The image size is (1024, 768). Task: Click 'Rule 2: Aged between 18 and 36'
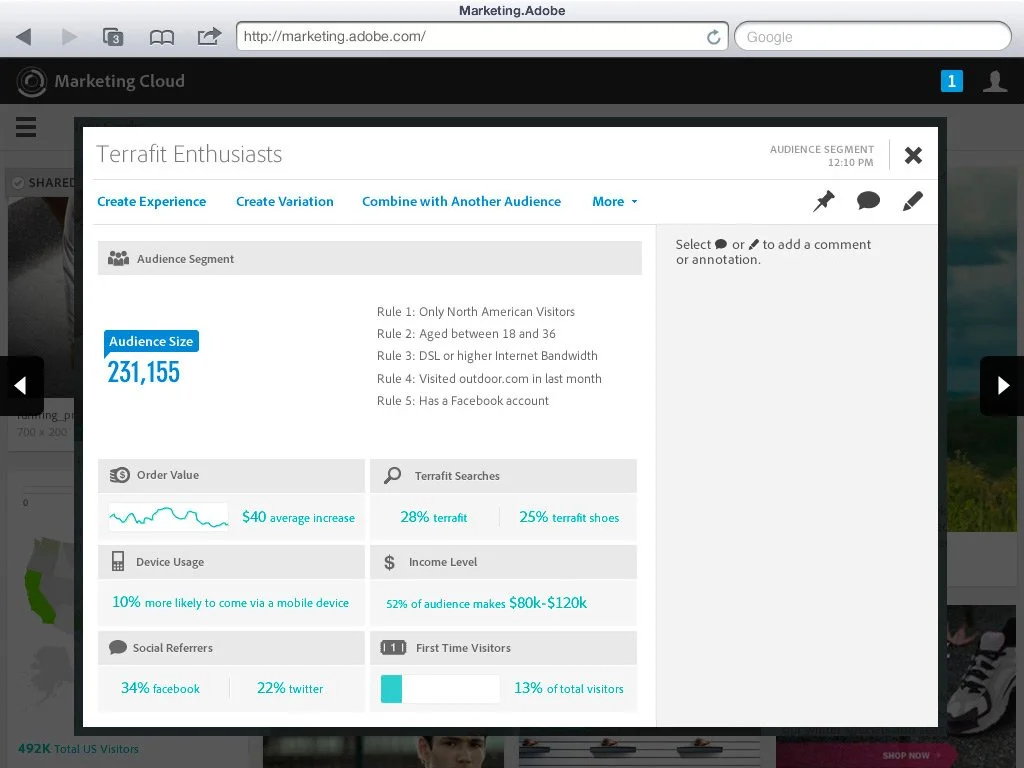pos(466,334)
